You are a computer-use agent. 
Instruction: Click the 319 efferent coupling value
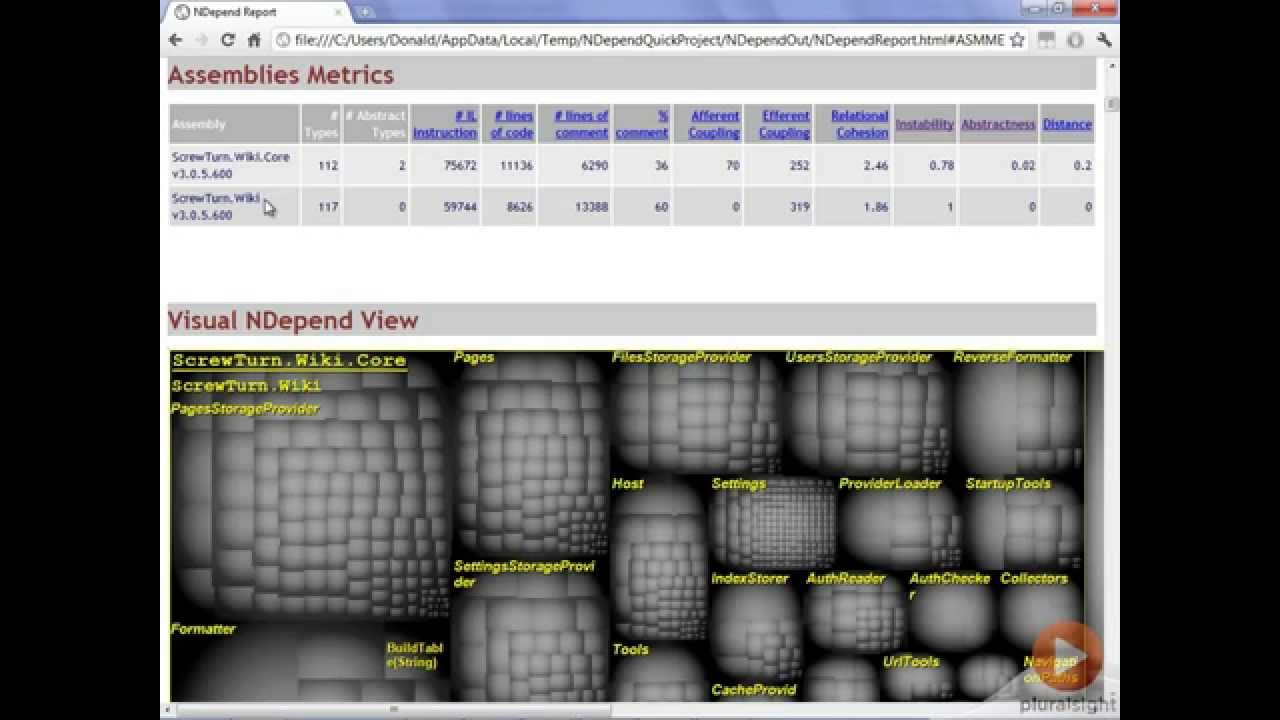pos(799,207)
